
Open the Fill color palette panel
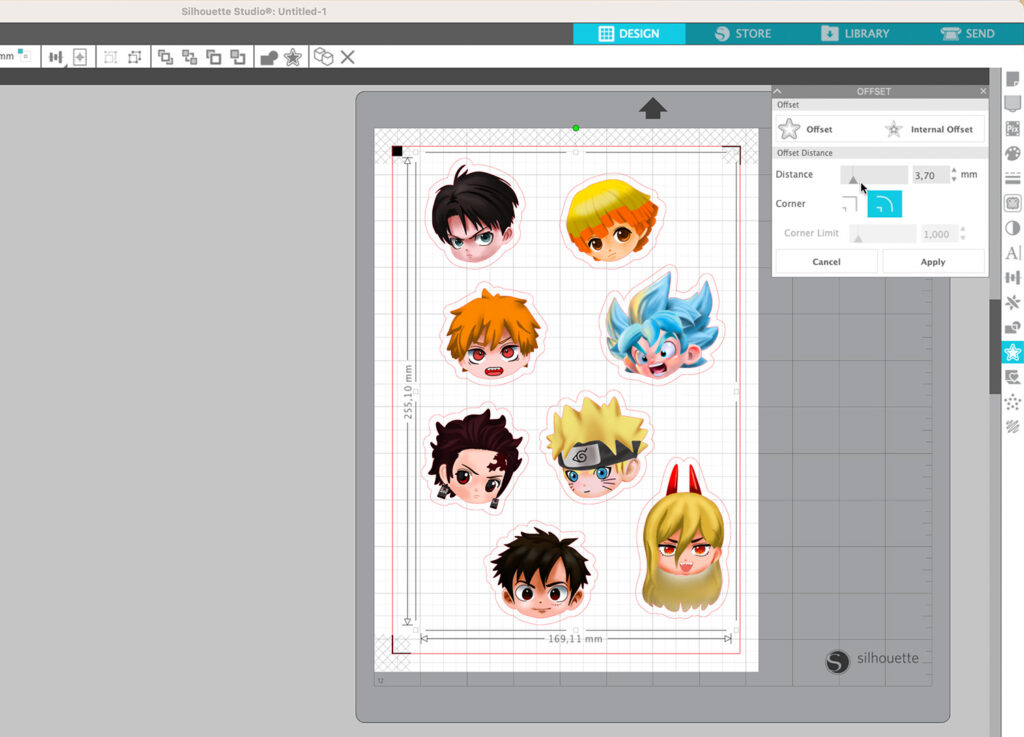pos(1012,154)
